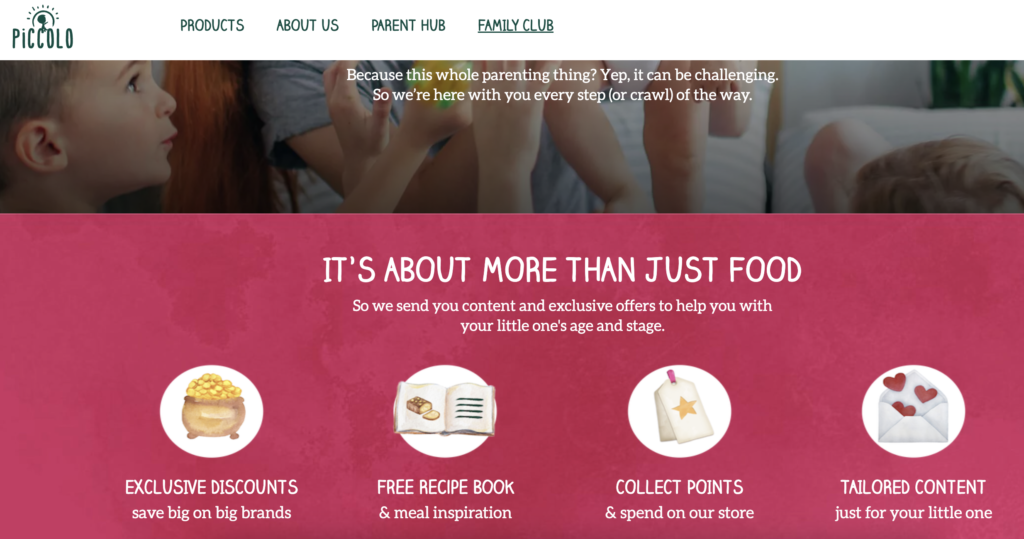Click the pot of gold coins icon
This screenshot has height=539, width=1024.
212,411
